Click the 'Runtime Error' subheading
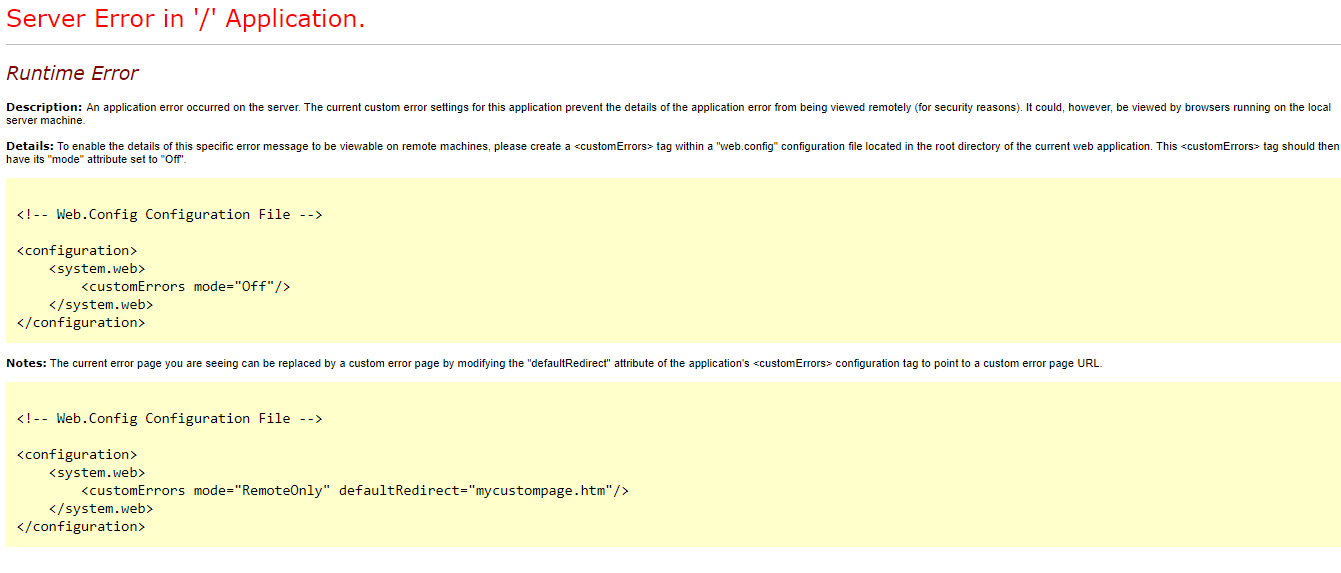This screenshot has height=573, width=1341. point(72,73)
